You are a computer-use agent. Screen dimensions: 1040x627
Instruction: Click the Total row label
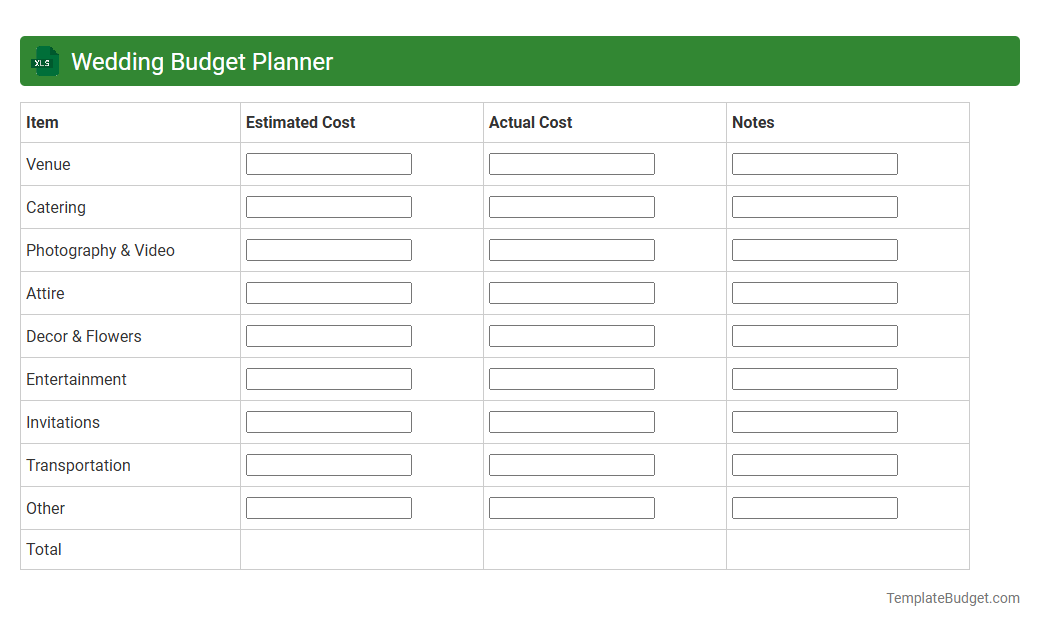point(43,549)
